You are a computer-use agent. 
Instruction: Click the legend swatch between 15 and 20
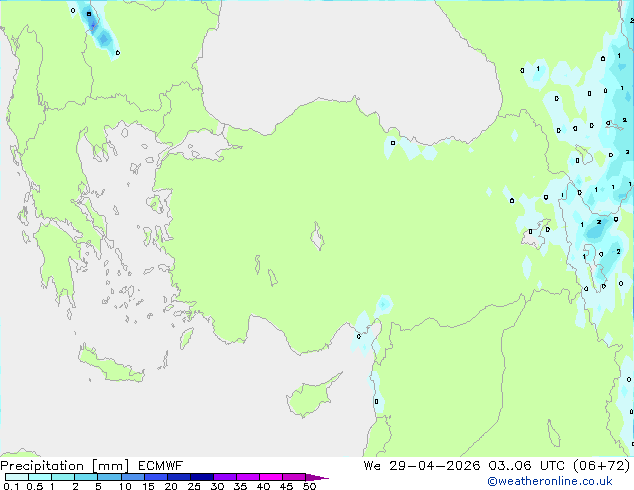coord(156,477)
